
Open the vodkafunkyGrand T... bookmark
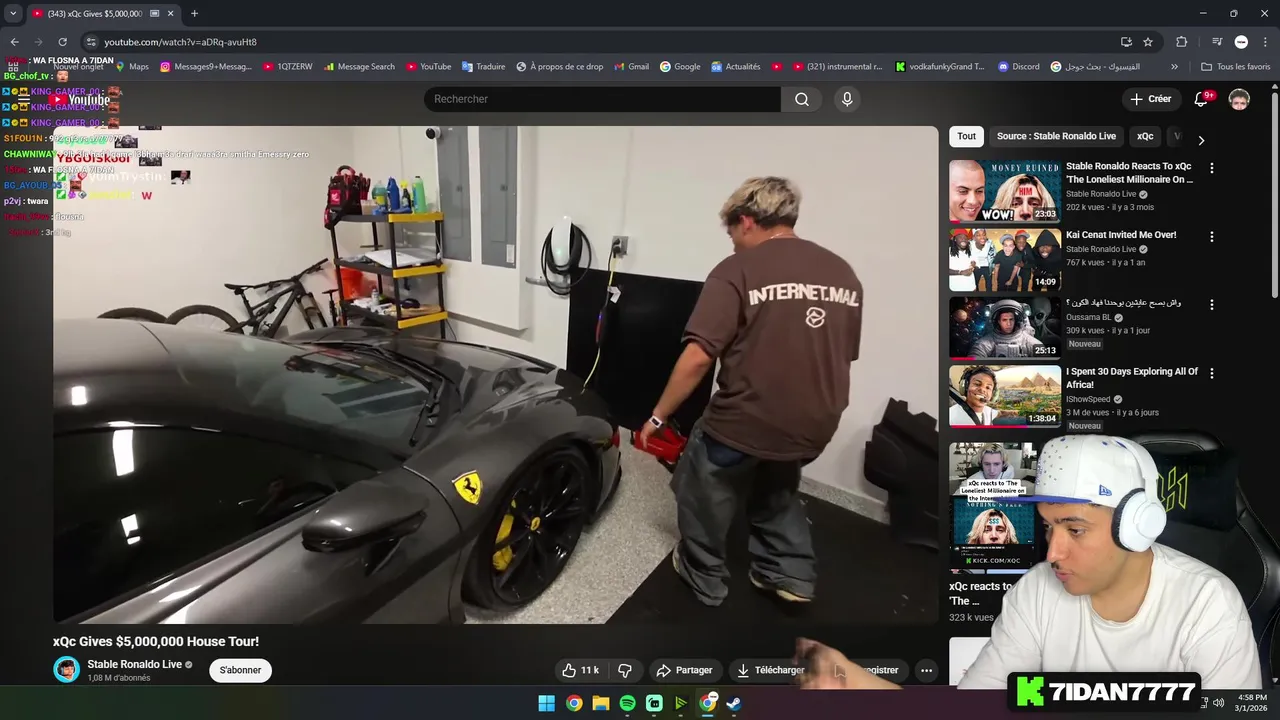coord(940,67)
